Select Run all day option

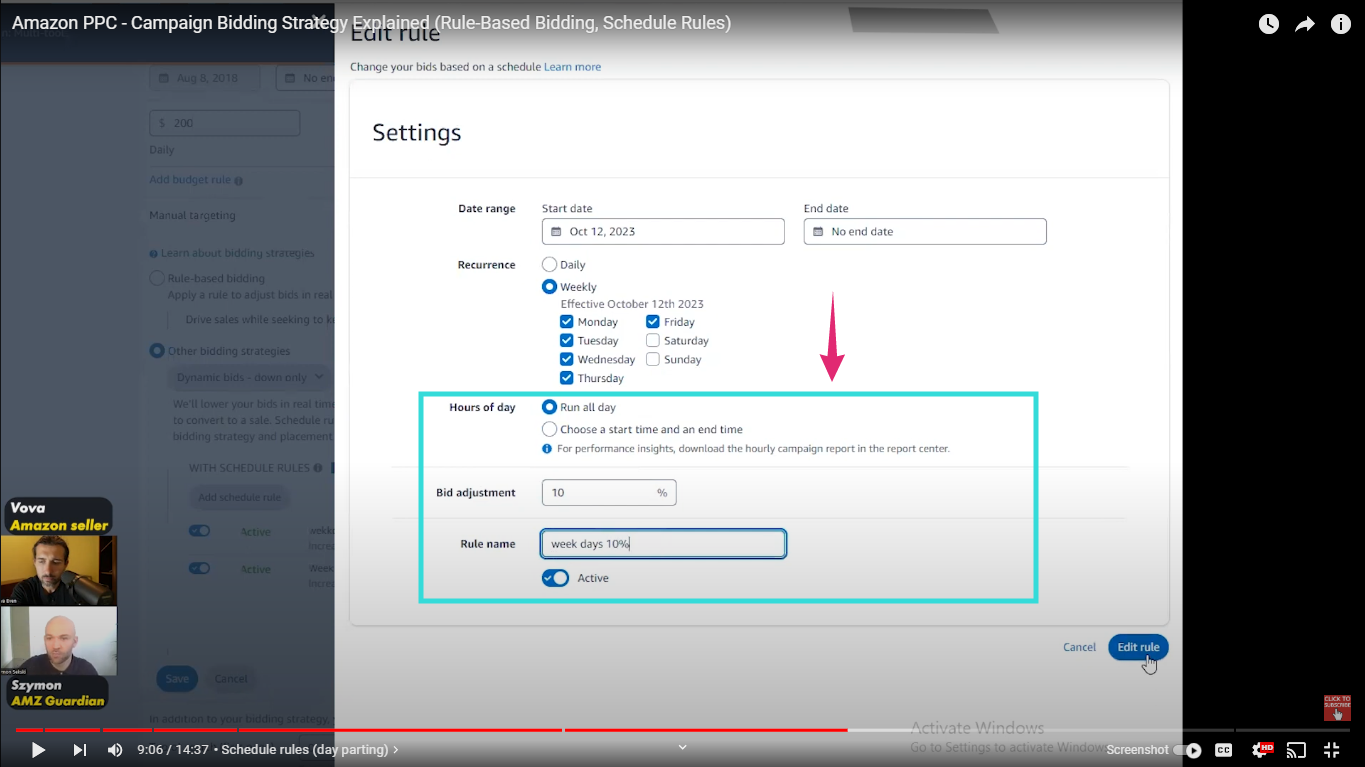[x=549, y=407]
